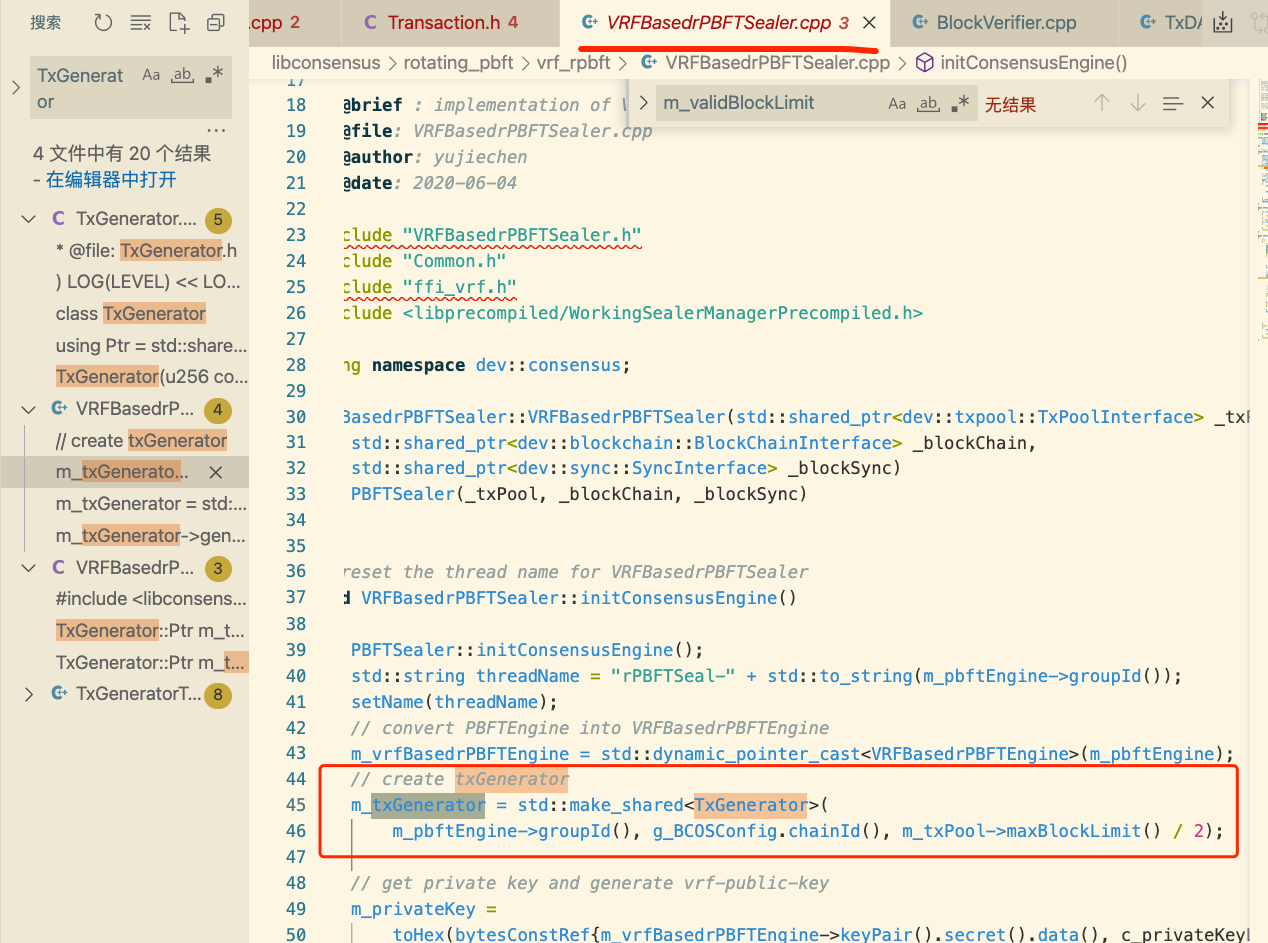Collapse all search results
The width and height of the screenshot is (1268, 943).
click(x=215, y=22)
